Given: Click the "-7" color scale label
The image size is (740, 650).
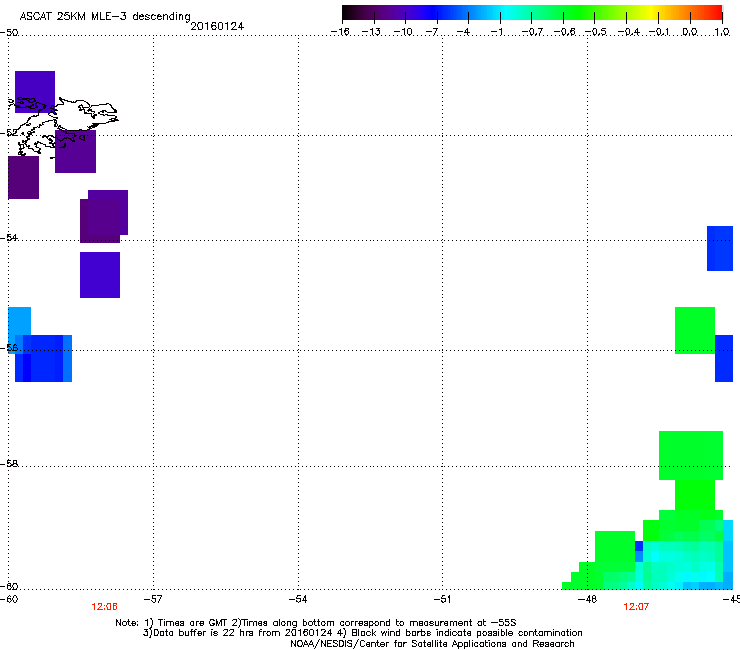Looking at the screenshot, I should [432, 32].
